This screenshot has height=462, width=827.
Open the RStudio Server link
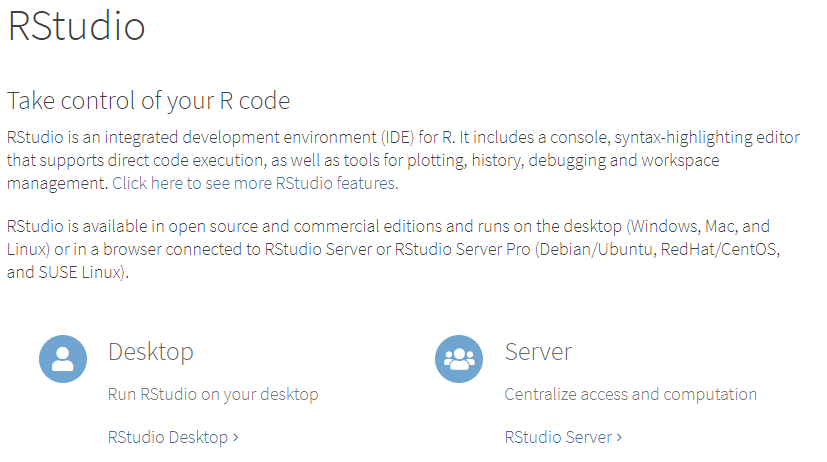(x=563, y=437)
